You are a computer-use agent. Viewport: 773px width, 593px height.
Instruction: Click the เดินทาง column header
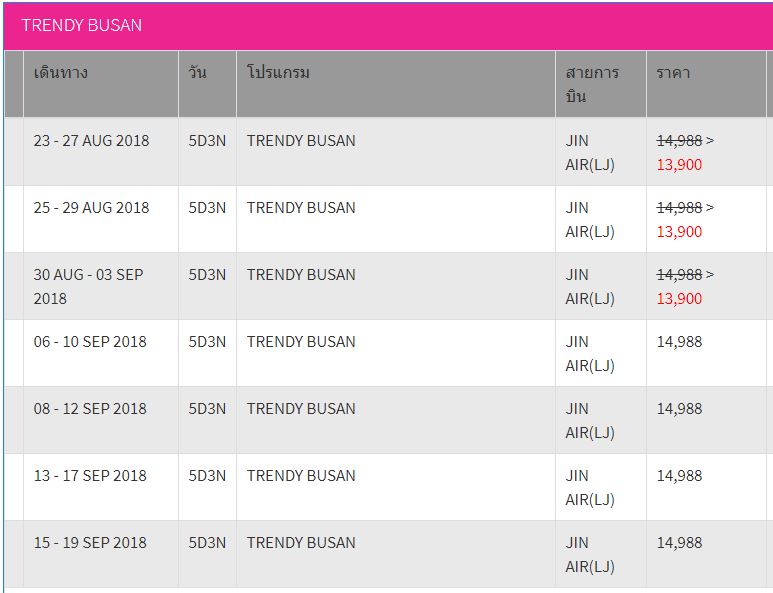point(60,73)
